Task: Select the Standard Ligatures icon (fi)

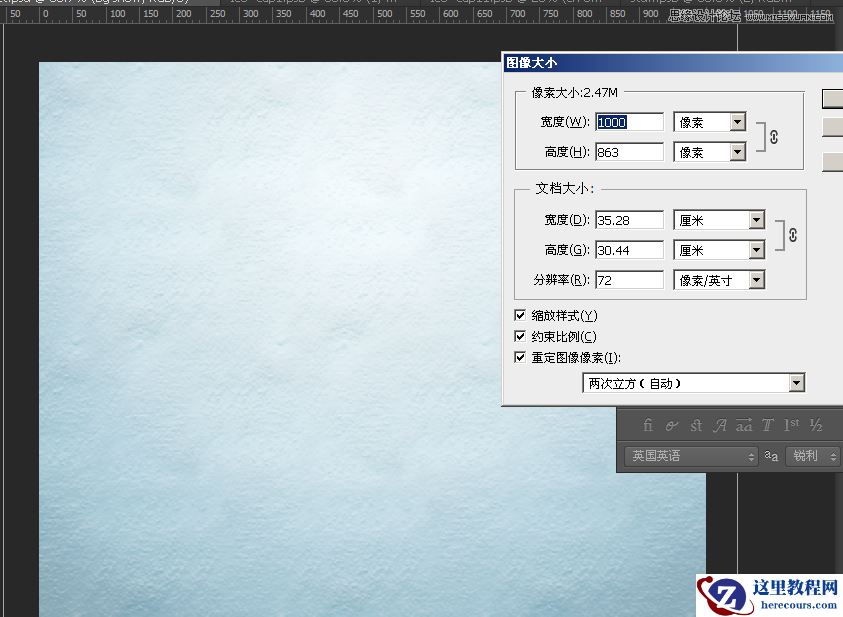Action: tap(648, 425)
